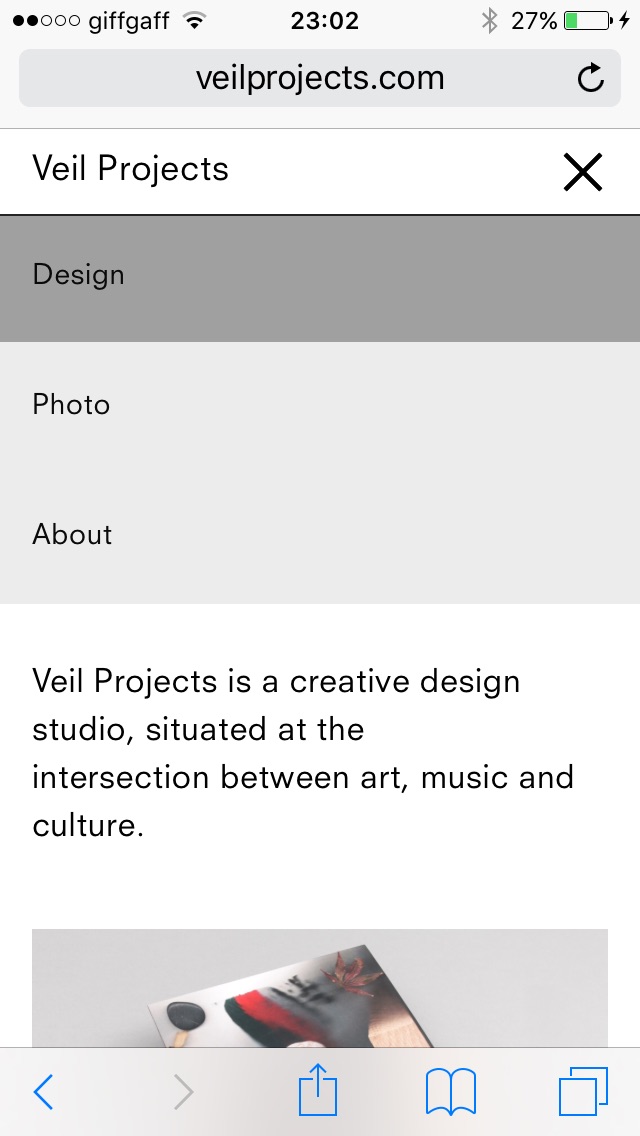Close the navigation menu with the X

583,172
